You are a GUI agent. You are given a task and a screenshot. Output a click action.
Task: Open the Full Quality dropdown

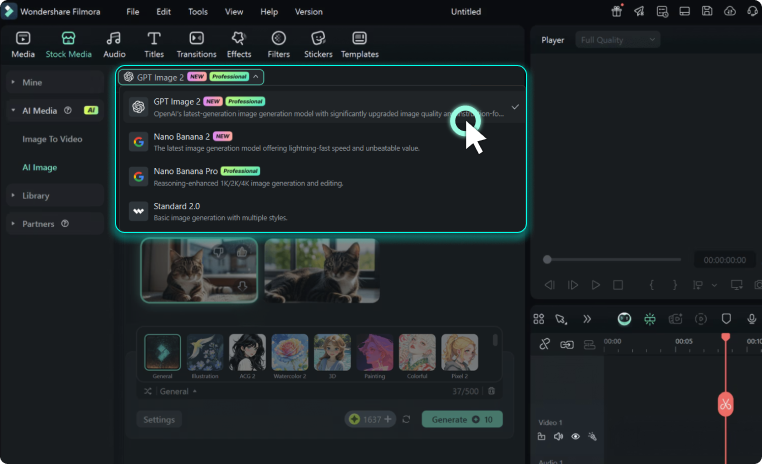[x=618, y=40]
